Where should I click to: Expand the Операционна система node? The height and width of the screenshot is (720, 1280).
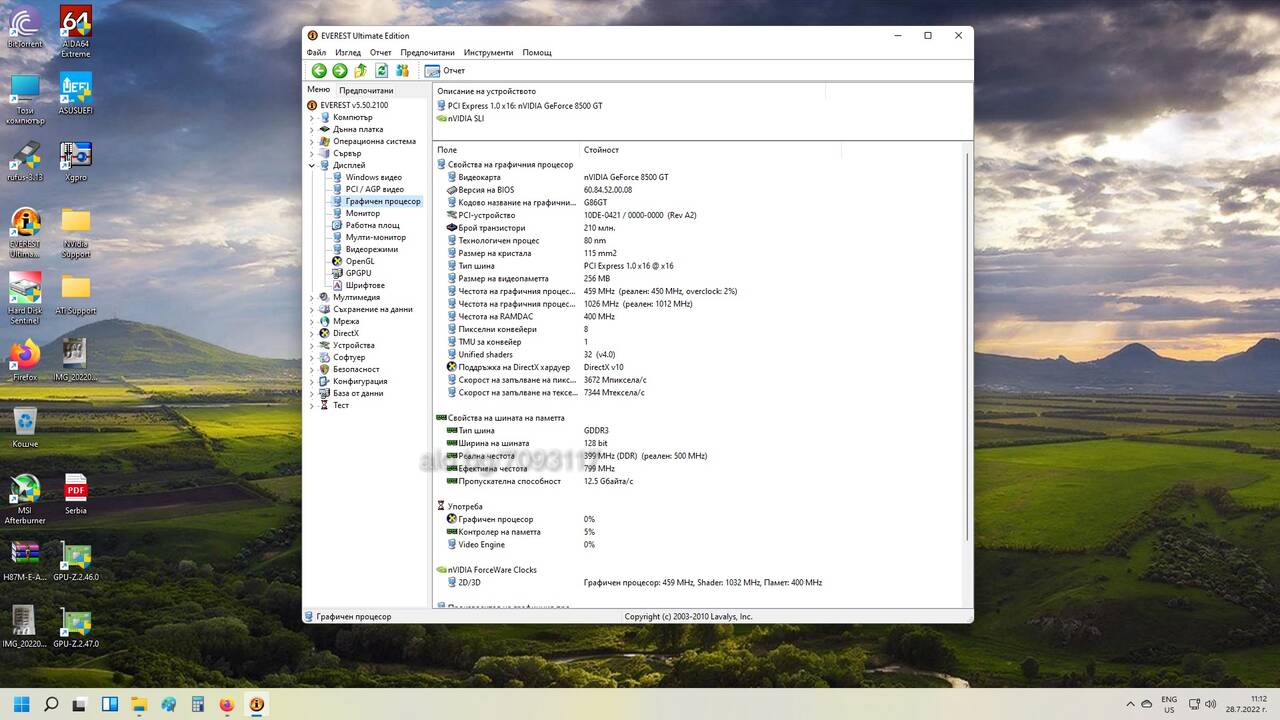pos(311,142)
